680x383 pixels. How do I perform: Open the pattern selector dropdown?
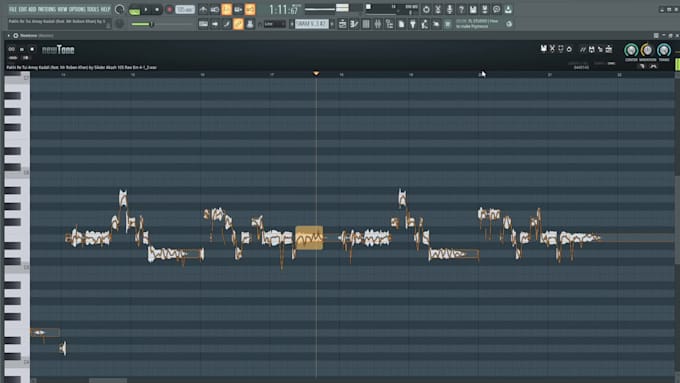click(x=312, y=24)
